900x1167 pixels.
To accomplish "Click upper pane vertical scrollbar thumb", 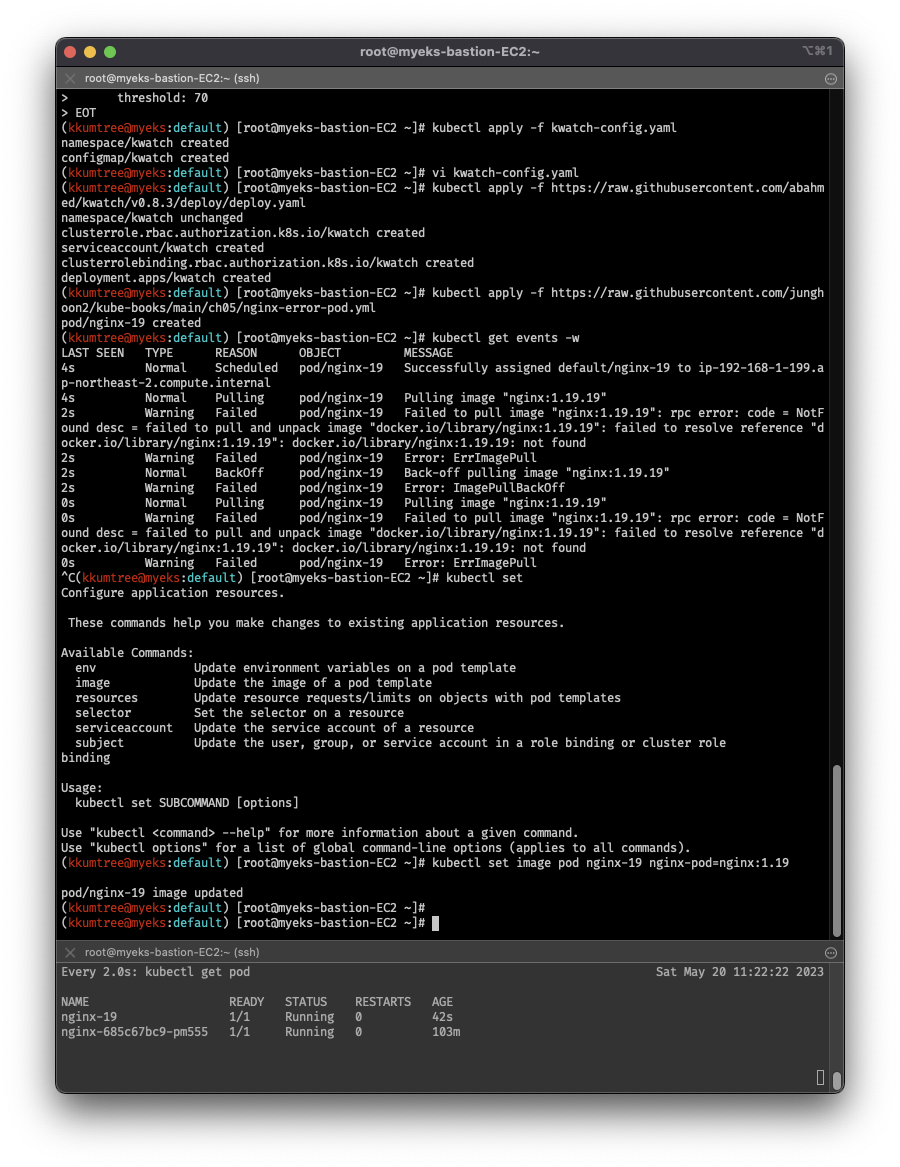I will (x=837, y=850).
